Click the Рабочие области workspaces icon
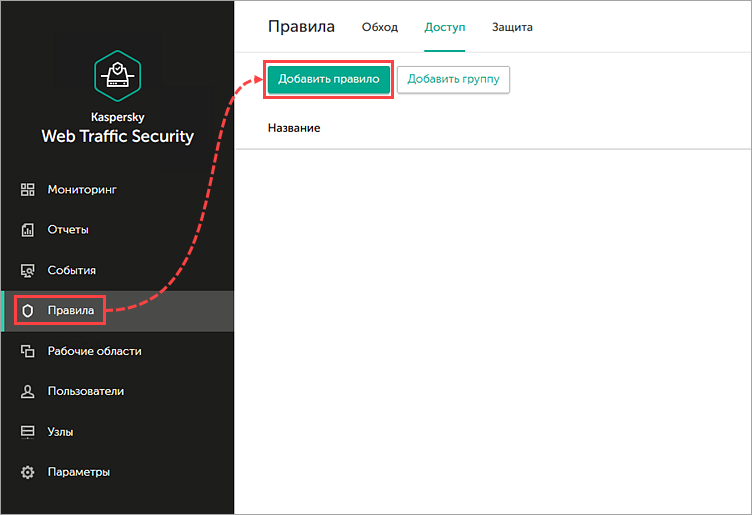 [x=28, y=351]
